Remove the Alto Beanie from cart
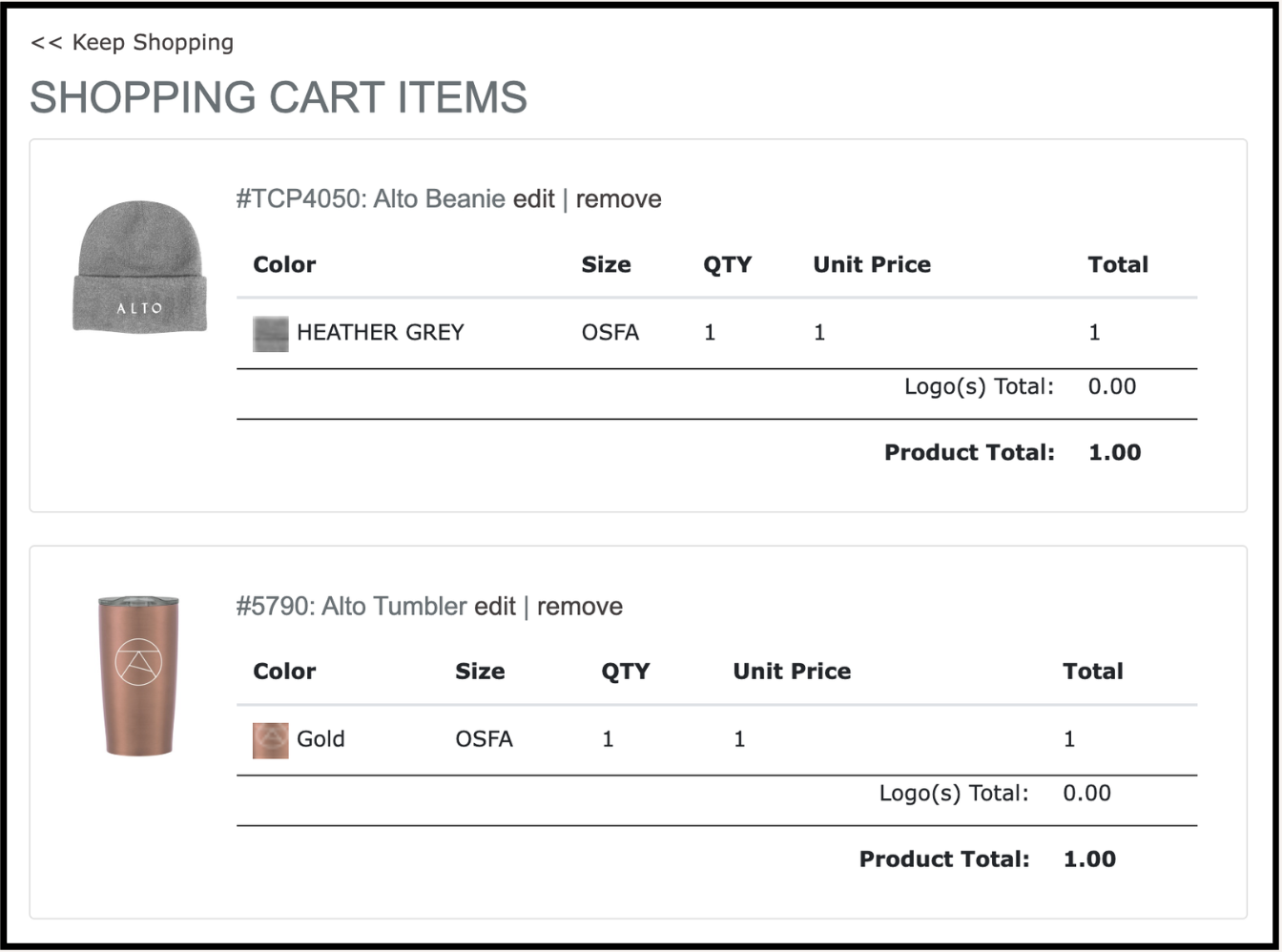1282x952 pixels. coord(618,199)
